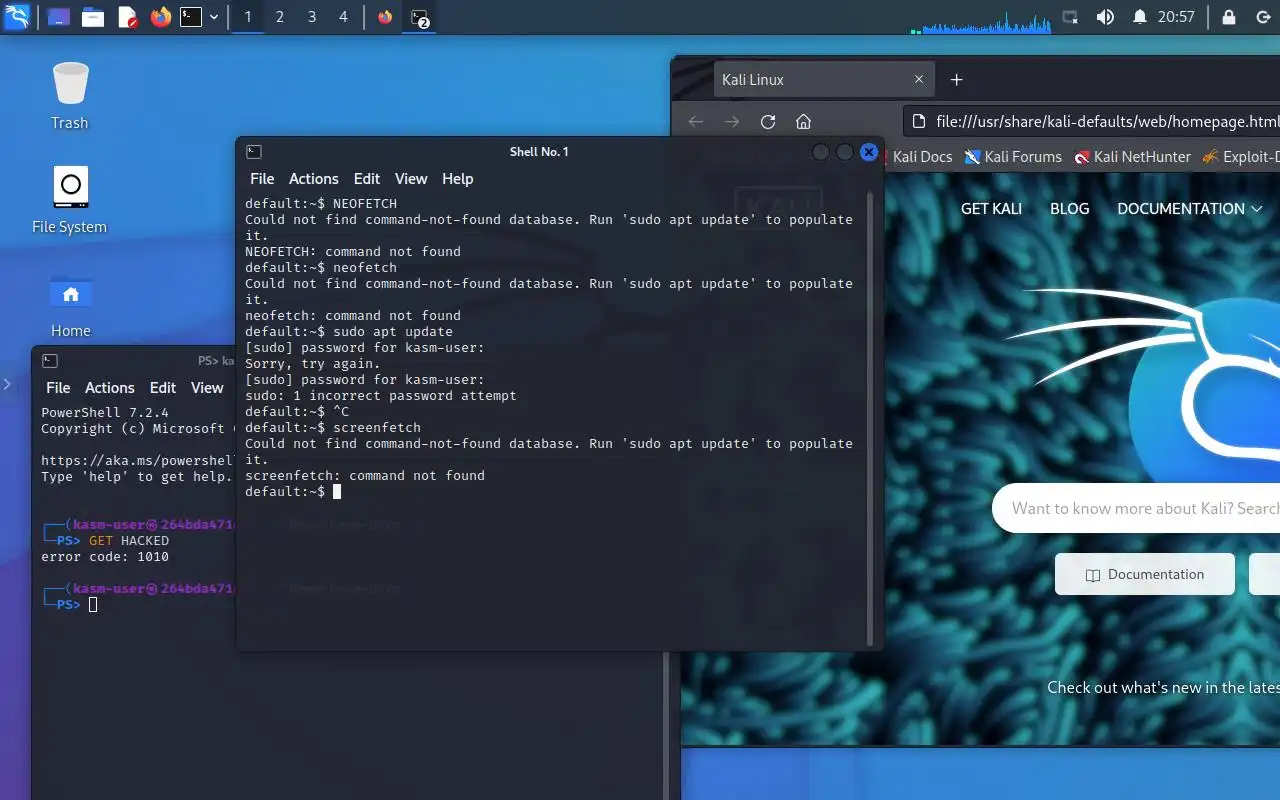Open the display/screen recorder tray icon
Image resolution: width=1280 pixels, height=800 pixels.
pos(1070,17)
